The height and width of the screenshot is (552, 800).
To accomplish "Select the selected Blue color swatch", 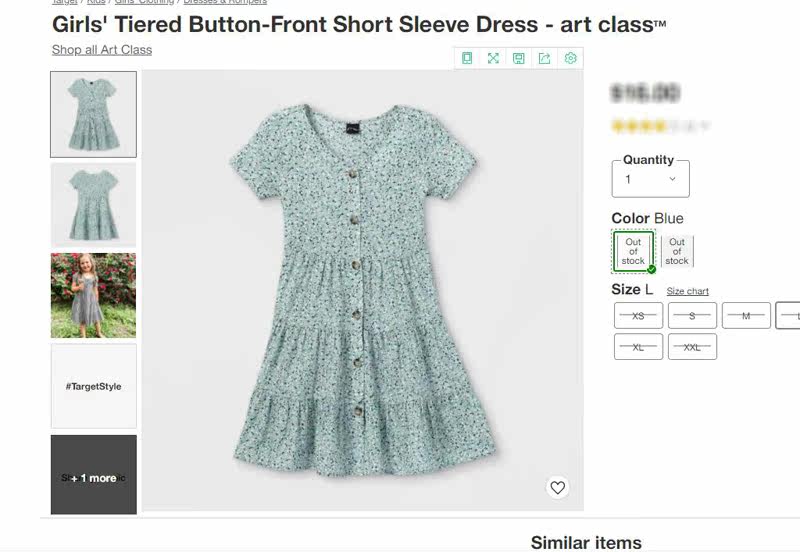I will click(633, 251).
